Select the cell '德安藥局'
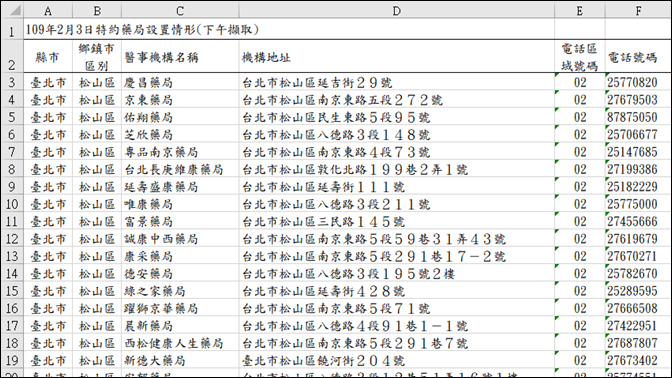Image resolution: width=672 pixels, height=378 pixels. pos(180,273)
